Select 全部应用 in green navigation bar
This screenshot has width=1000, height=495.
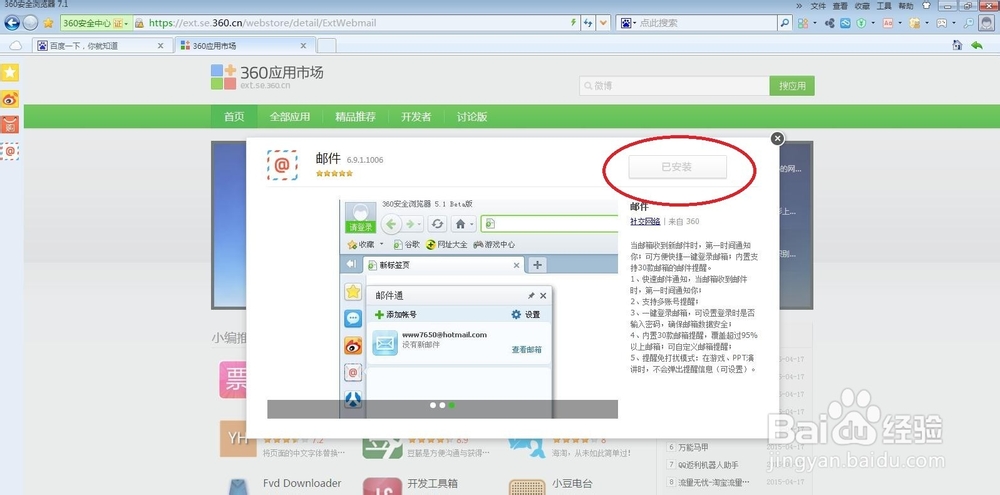[x=290, y=117]
